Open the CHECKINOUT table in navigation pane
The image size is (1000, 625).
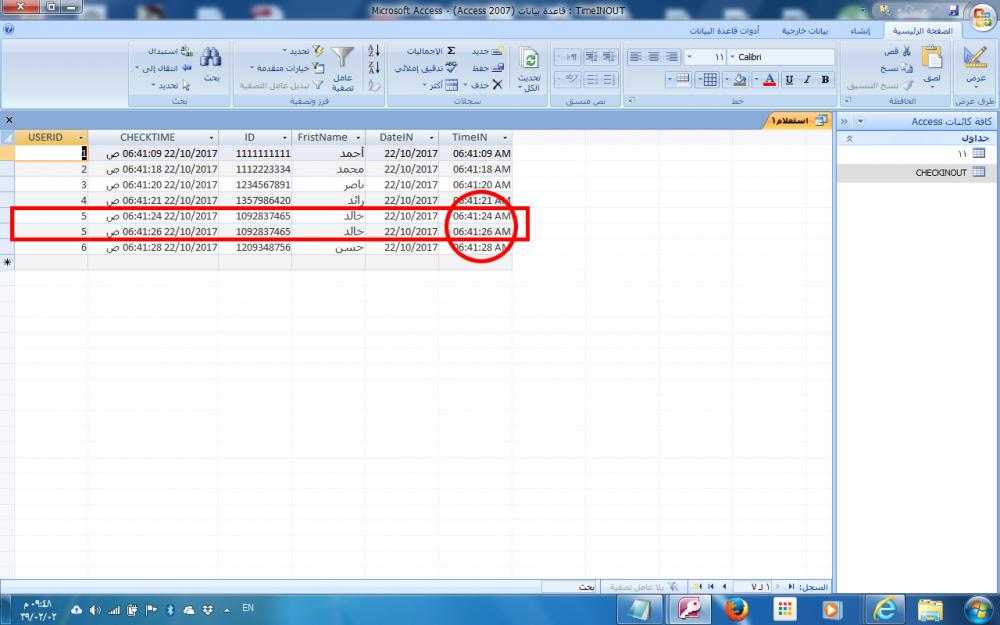[940, 173]
